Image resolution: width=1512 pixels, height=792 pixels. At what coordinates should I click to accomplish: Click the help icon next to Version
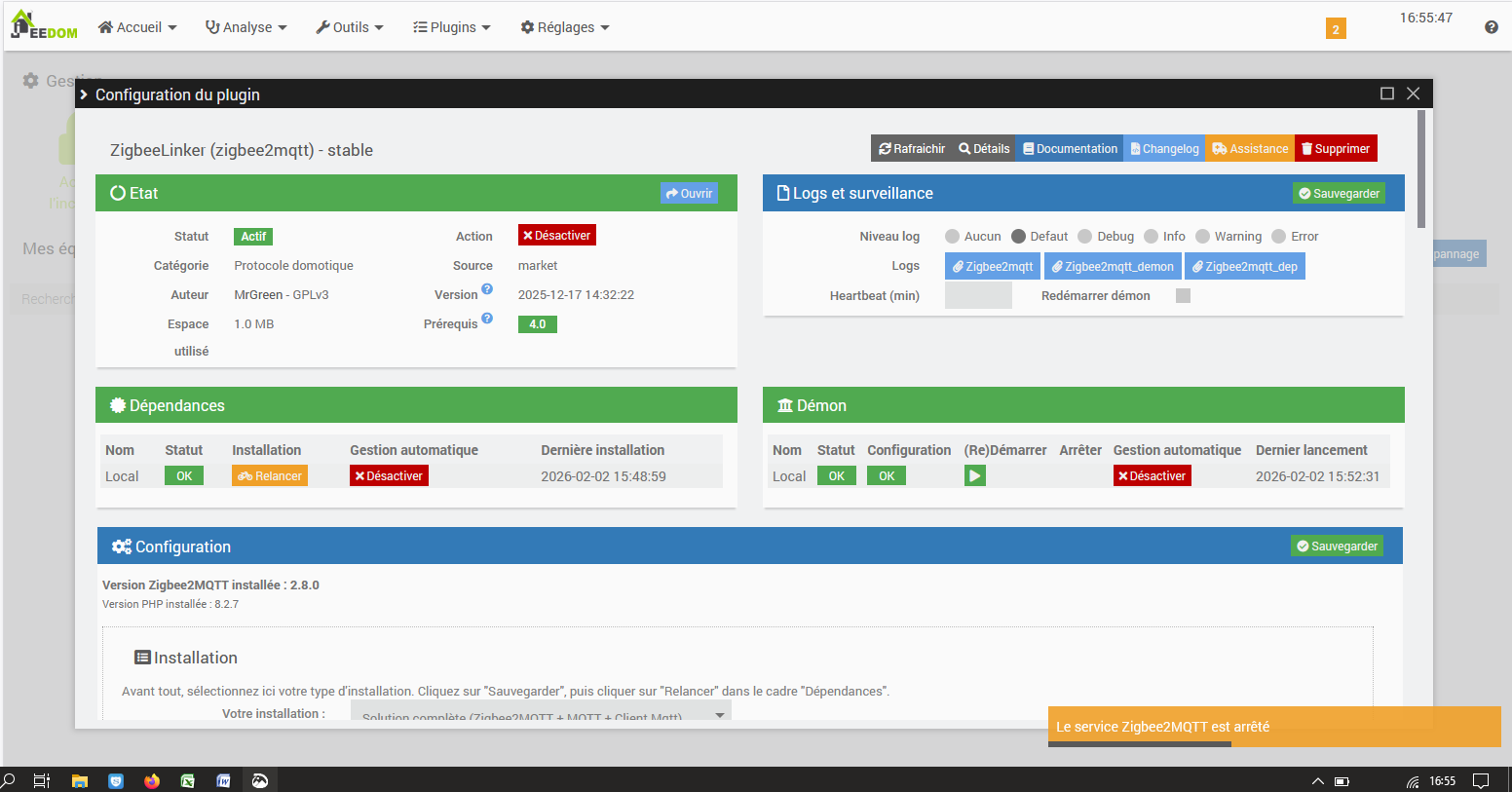(487, 289)
